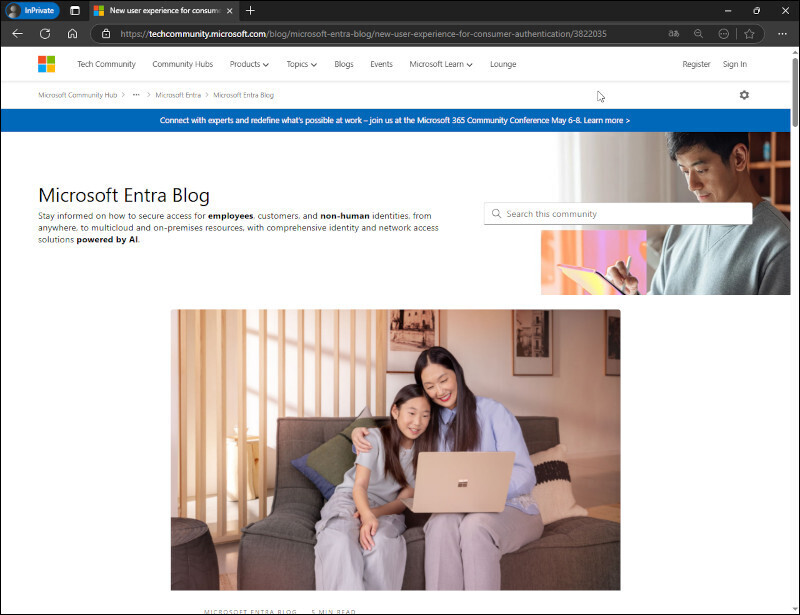Click the Microsoft logo

46,64
